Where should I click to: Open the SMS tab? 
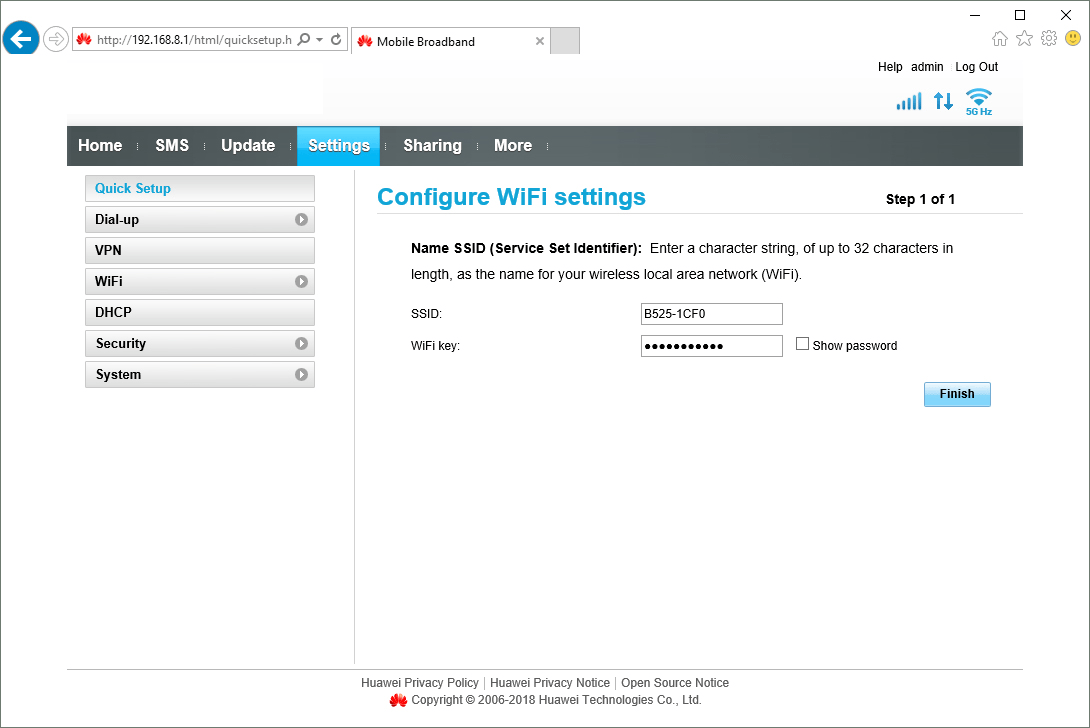click(172, 145)
